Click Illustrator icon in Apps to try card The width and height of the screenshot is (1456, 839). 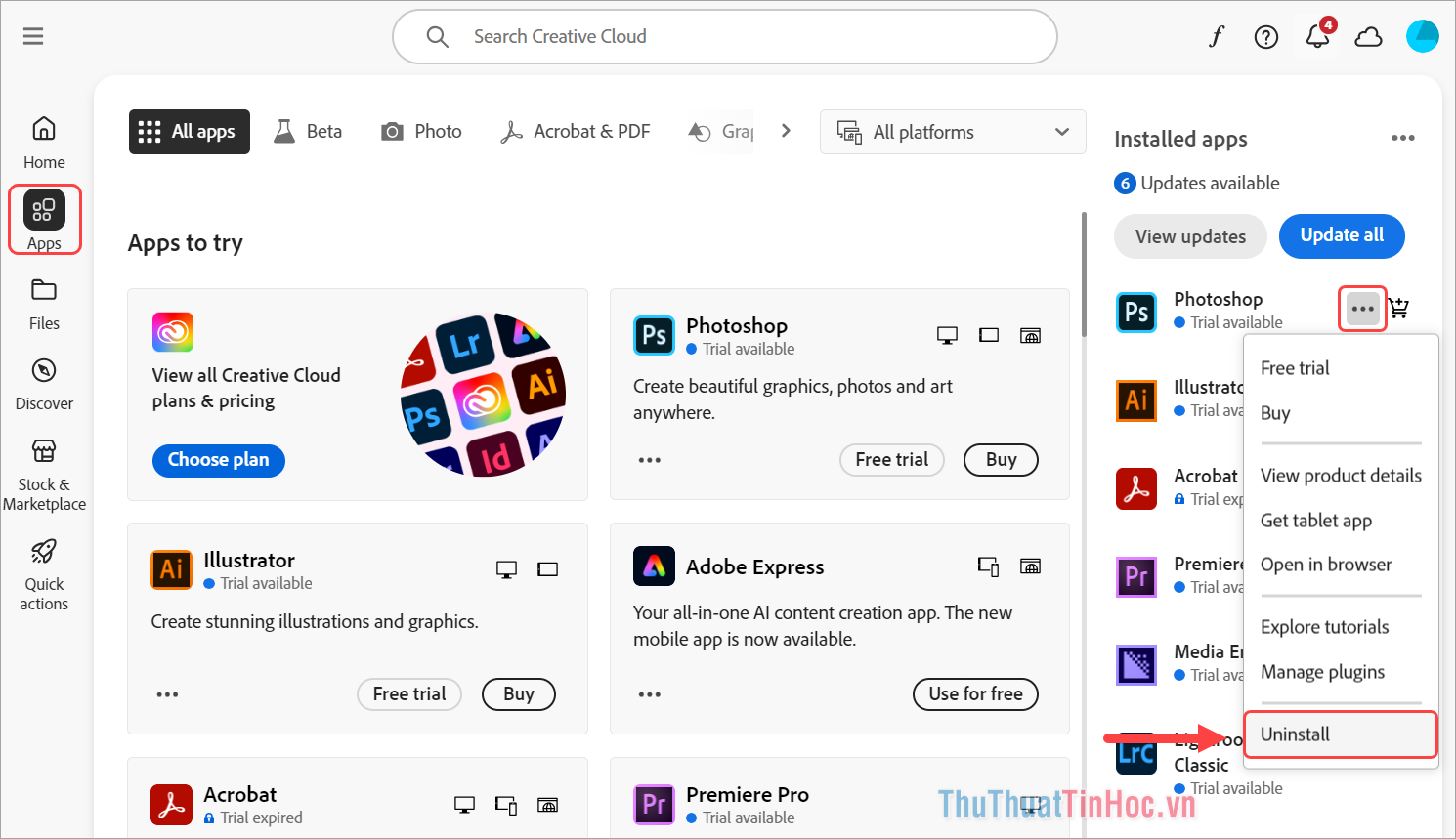171,569
